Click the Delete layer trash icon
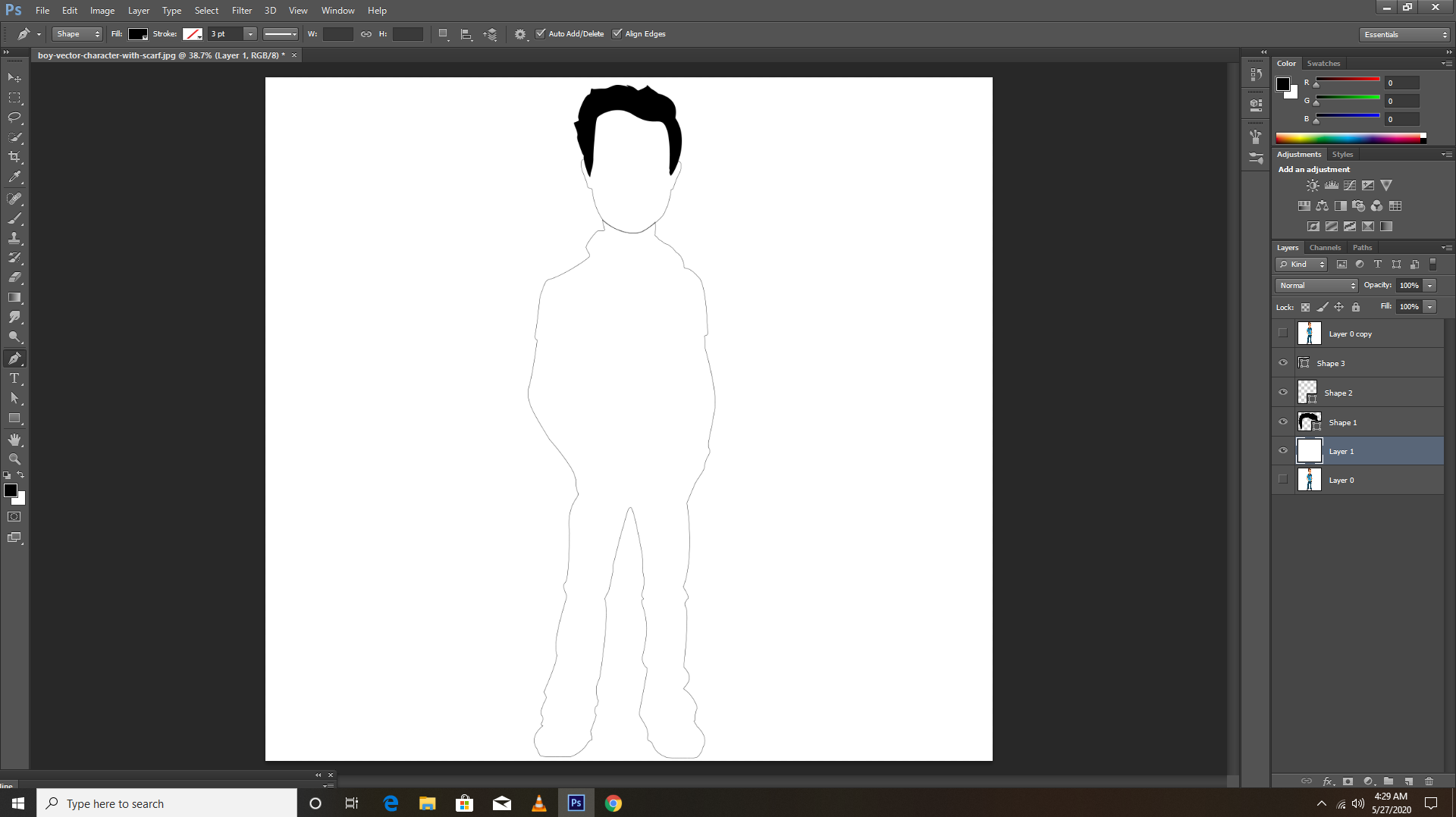The width and height of the screenshot is (1456, 817). pyautogui.click(x=1429, y=781)
